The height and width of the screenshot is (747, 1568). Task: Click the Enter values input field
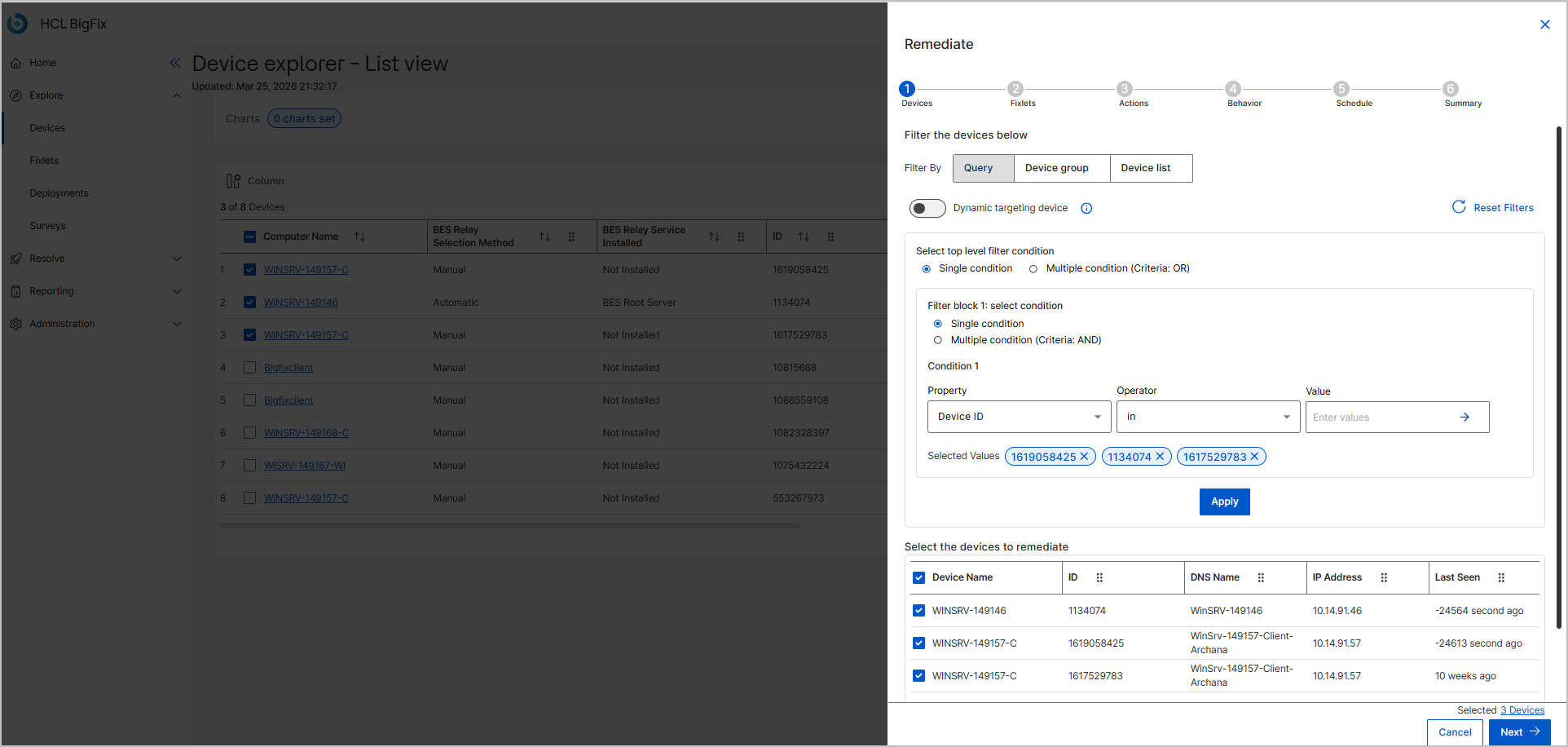pyautogui.click(x=1381, y=418)
